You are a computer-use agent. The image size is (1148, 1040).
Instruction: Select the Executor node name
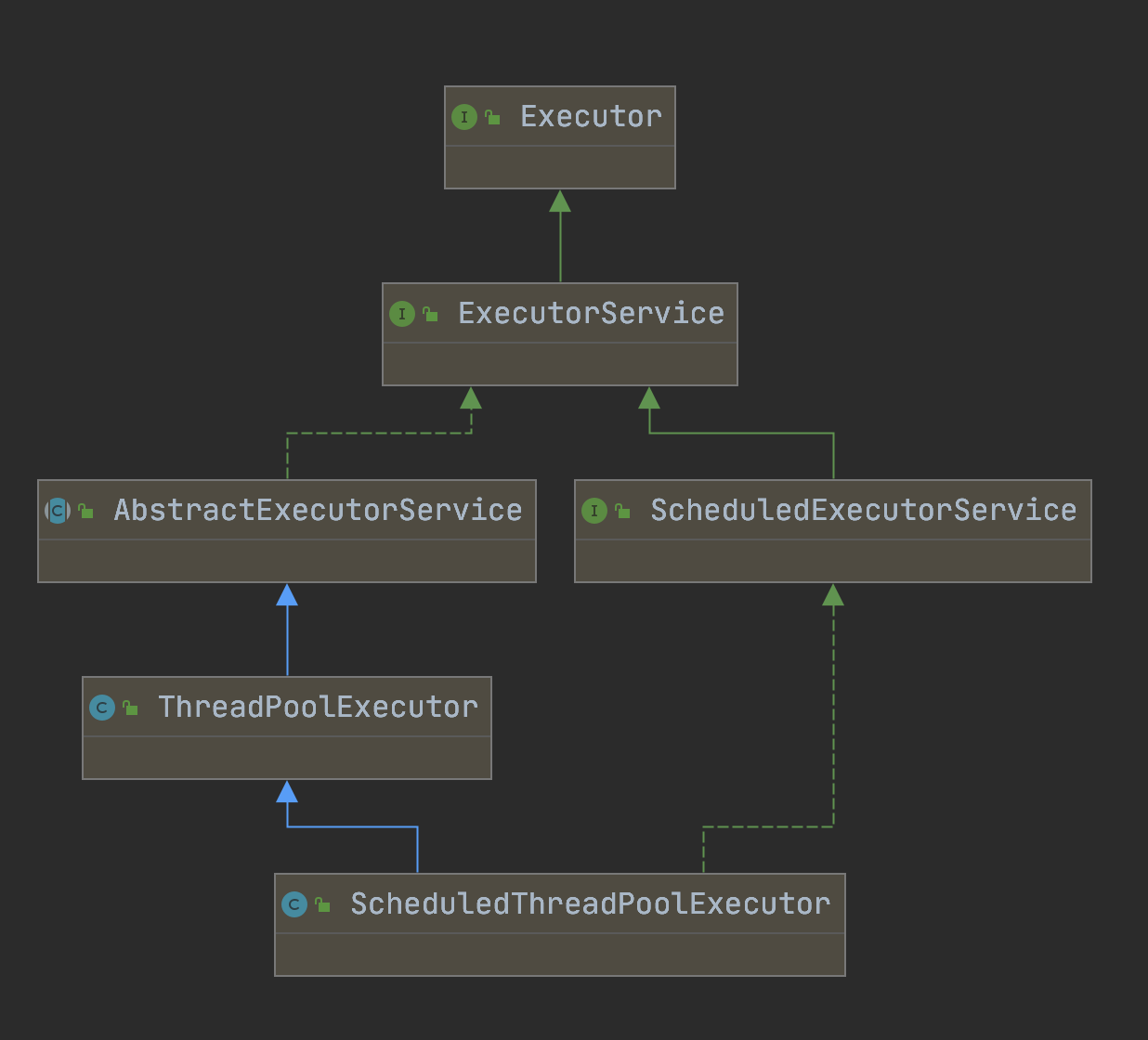591,117
